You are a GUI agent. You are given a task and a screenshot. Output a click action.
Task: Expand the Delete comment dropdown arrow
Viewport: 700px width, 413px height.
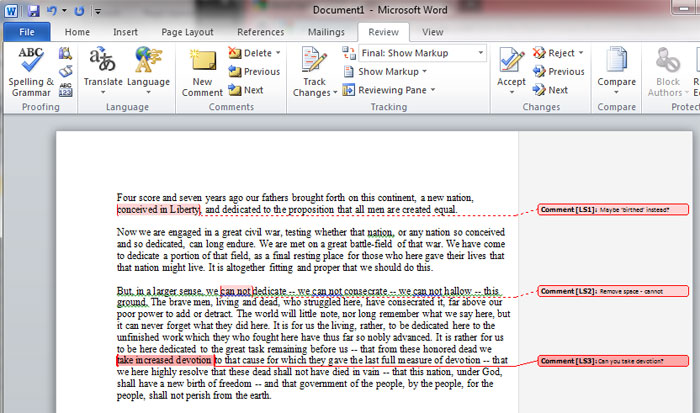tap(278, 53)
